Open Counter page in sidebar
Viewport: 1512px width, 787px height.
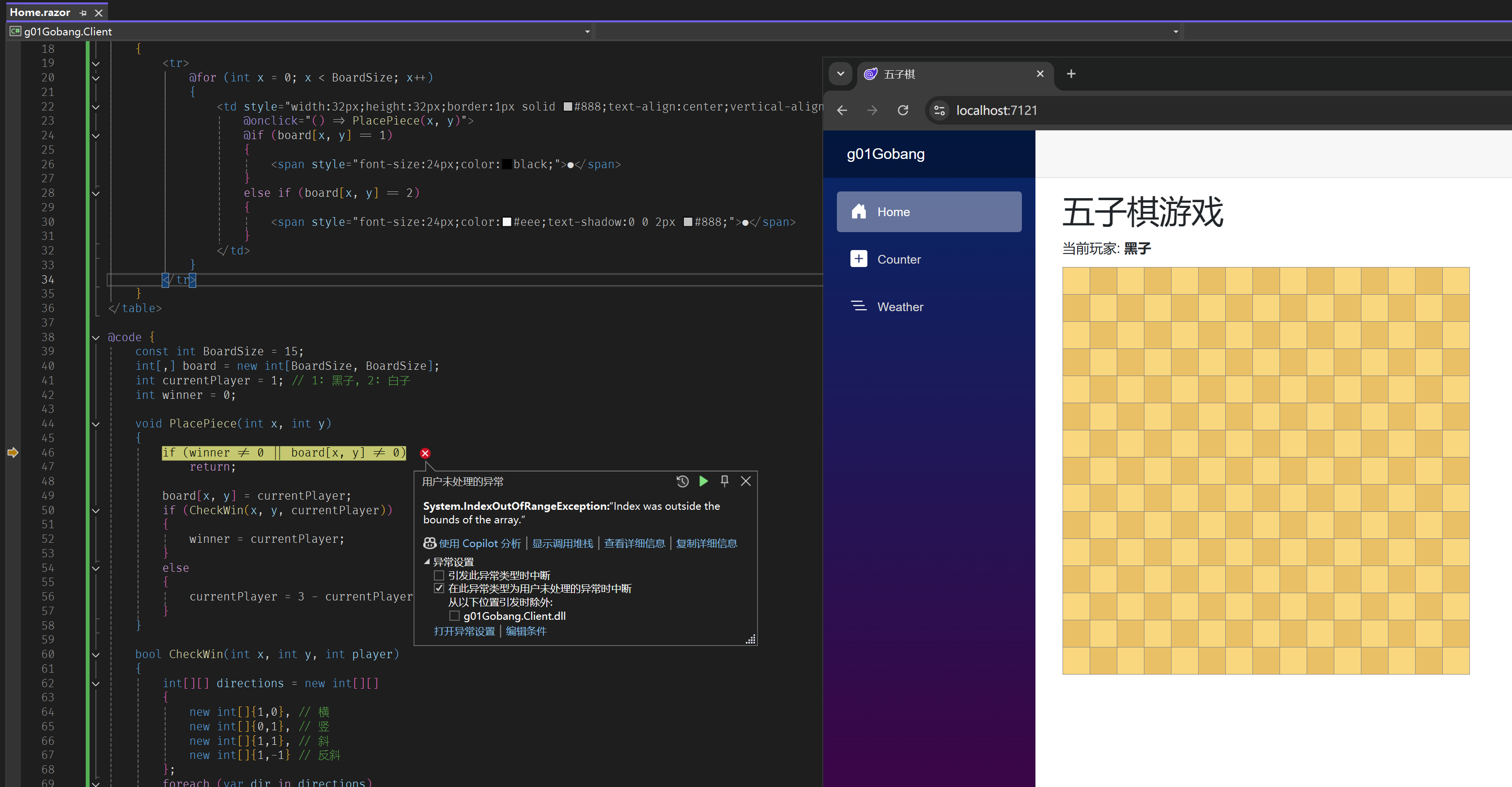pos(899,259)
